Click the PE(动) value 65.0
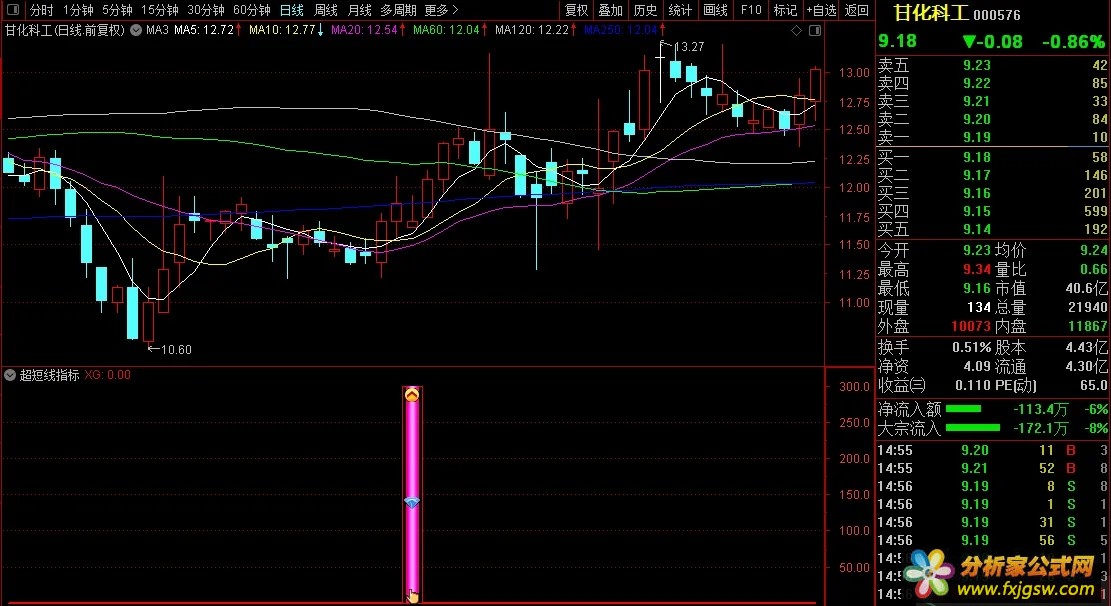The image size is (1111, 606). (1094, 386)
